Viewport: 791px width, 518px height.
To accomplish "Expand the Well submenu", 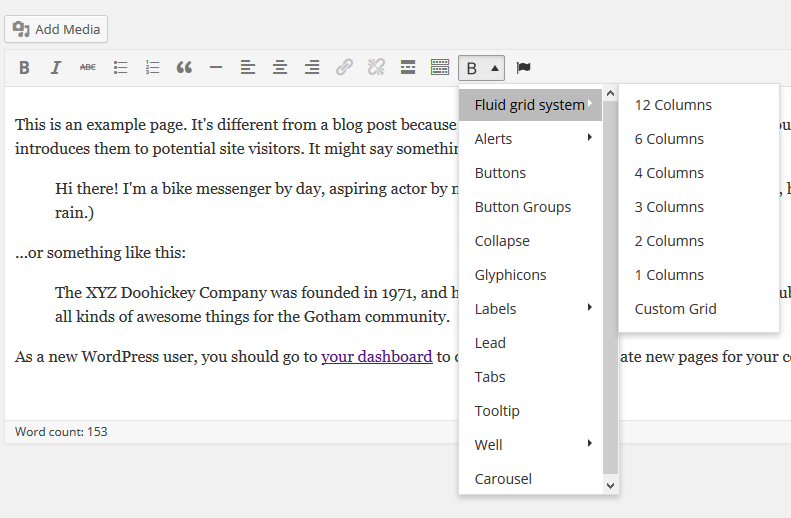I will 530,445.
